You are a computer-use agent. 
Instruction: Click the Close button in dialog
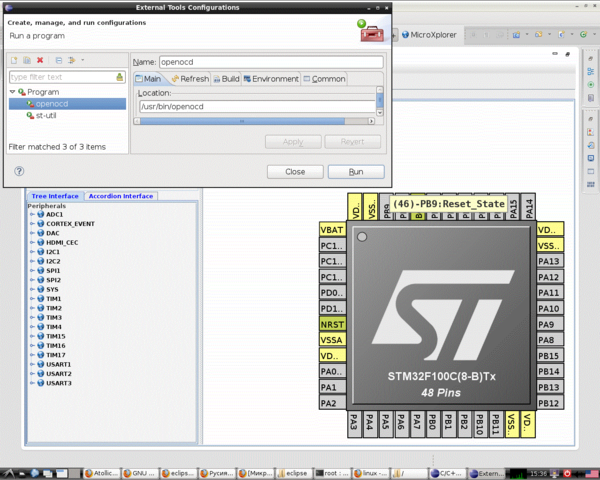[x=295, y=172]
